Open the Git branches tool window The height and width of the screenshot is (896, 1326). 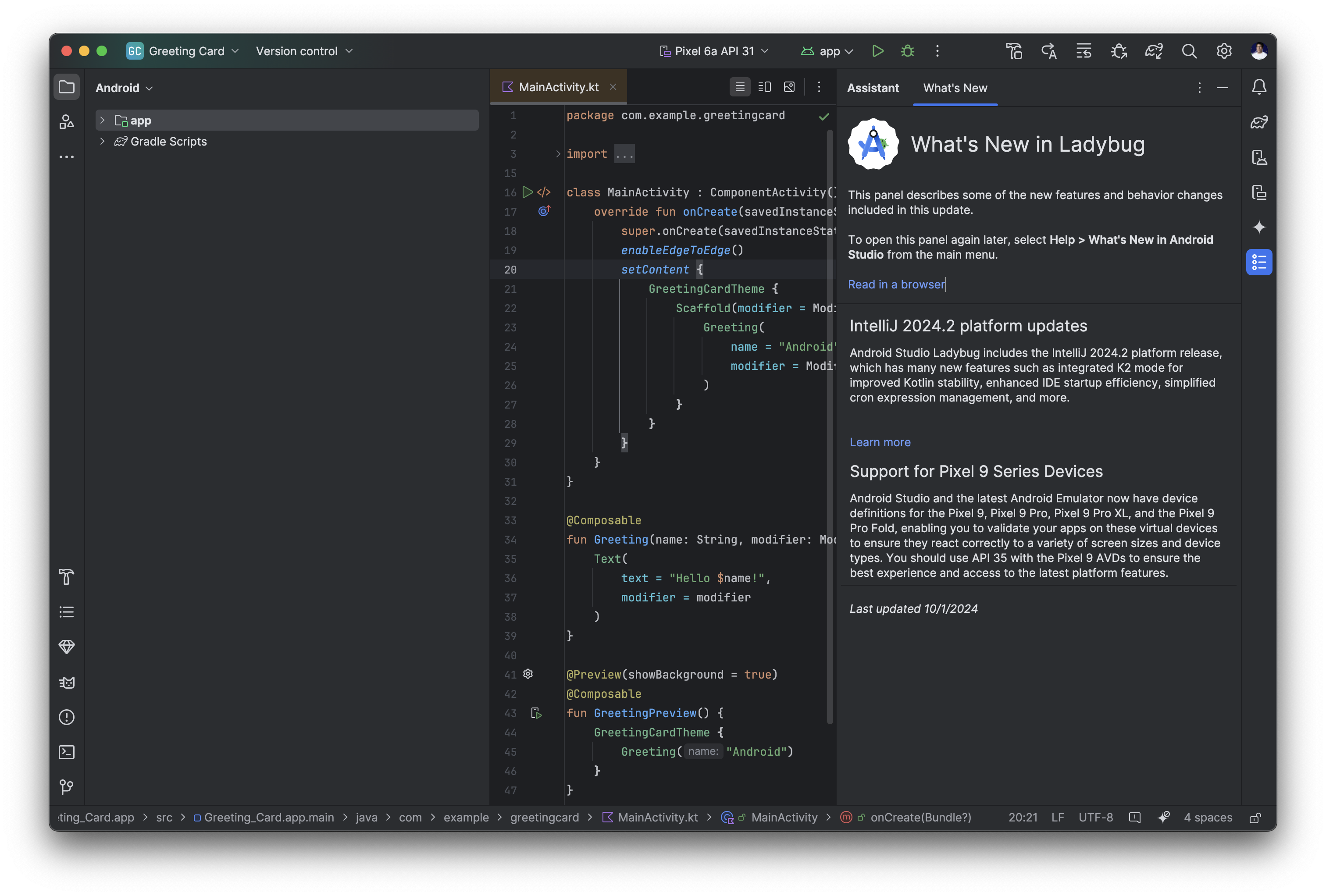point(67,787)
